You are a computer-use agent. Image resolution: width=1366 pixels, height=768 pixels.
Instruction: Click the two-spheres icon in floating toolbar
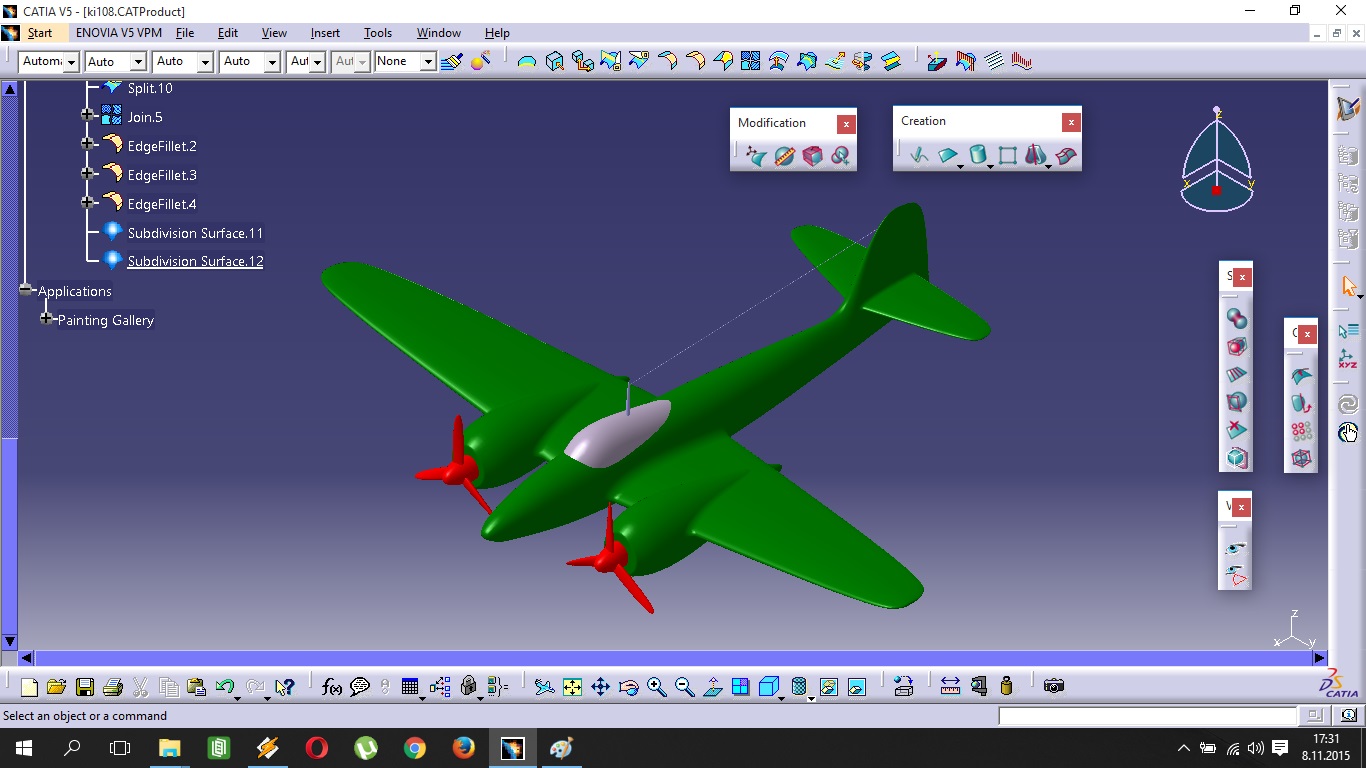click(x=1237, y=319)
